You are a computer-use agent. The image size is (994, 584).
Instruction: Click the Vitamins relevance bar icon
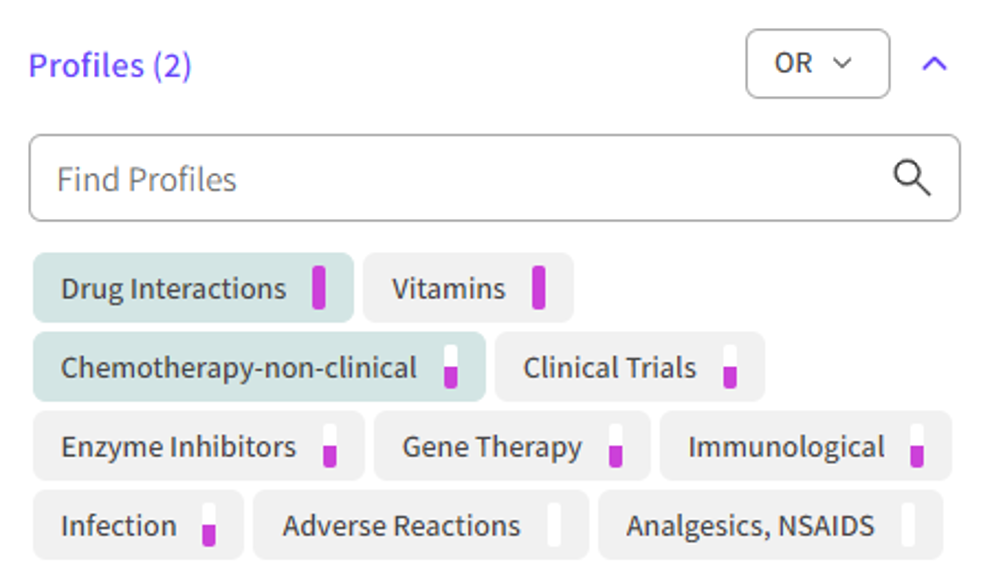(x=538, y=288)
